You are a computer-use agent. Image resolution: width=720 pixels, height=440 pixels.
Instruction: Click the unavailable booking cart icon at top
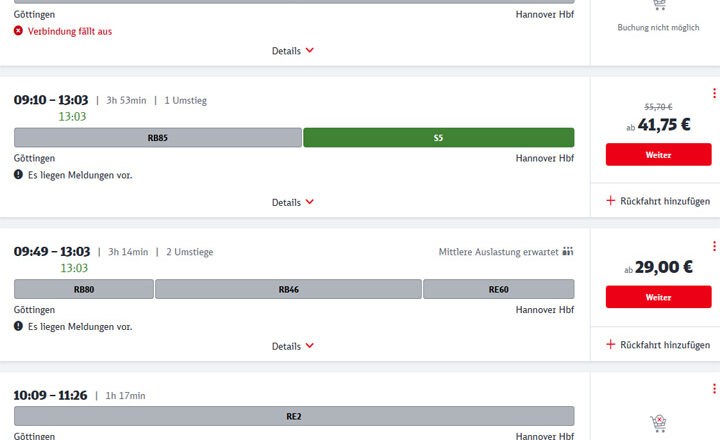(658, 6)
